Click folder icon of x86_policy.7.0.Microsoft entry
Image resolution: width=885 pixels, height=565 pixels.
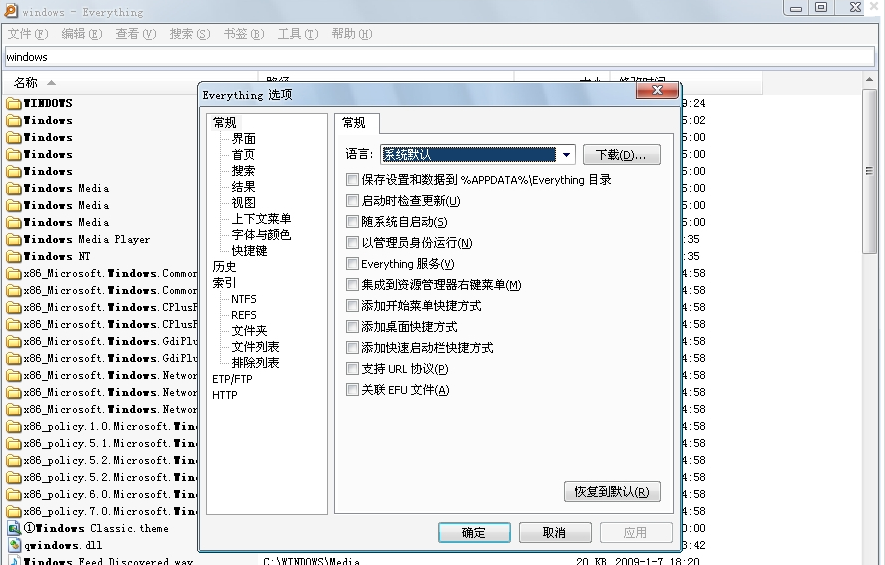tap(14, 511)
